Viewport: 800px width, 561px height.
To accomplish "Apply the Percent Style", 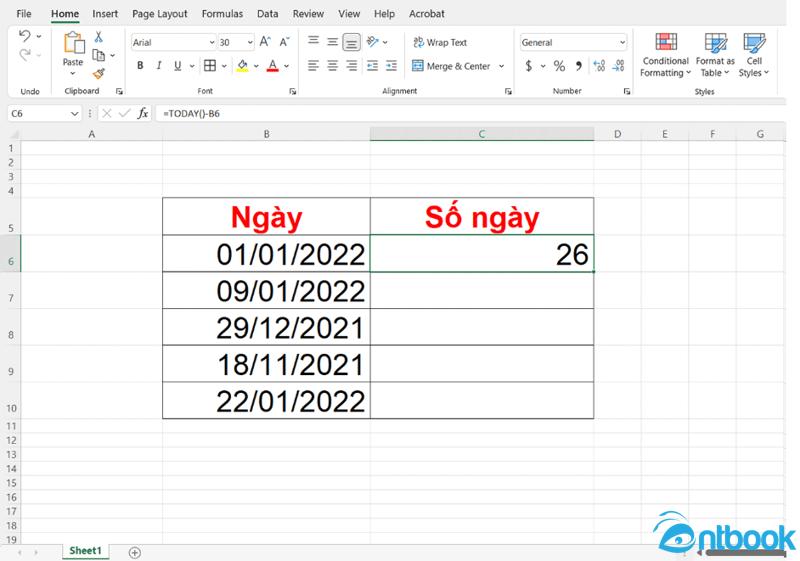I will coord(559,66).
